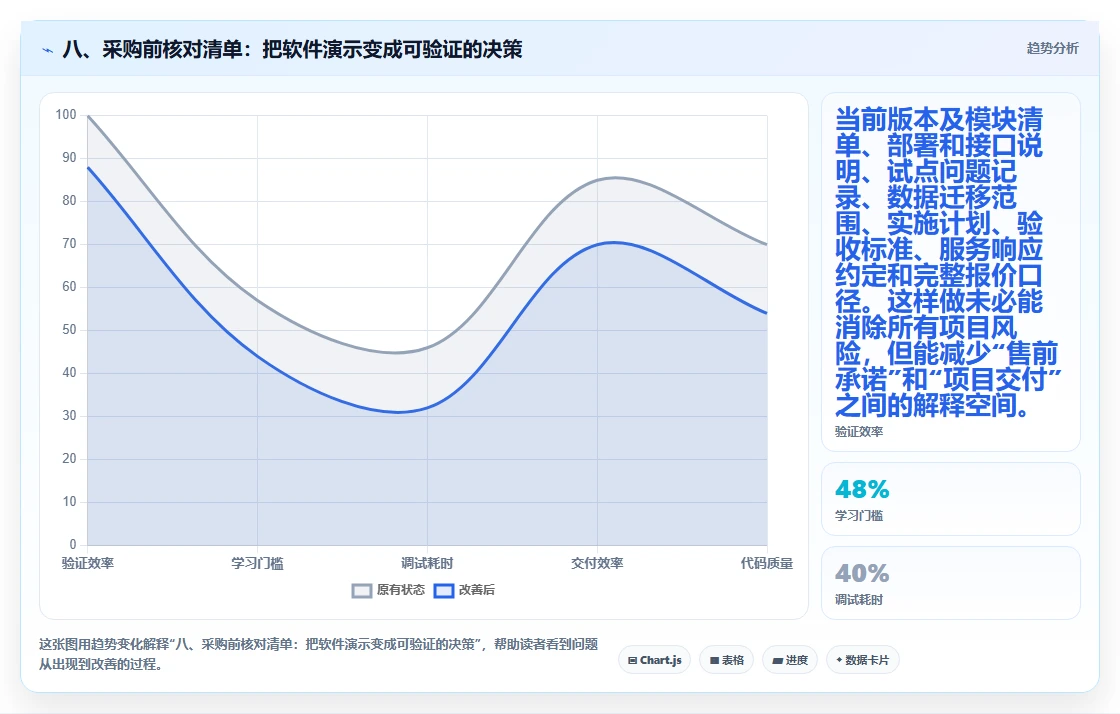Click the blue line peak at 交付效率

(614, 243)
